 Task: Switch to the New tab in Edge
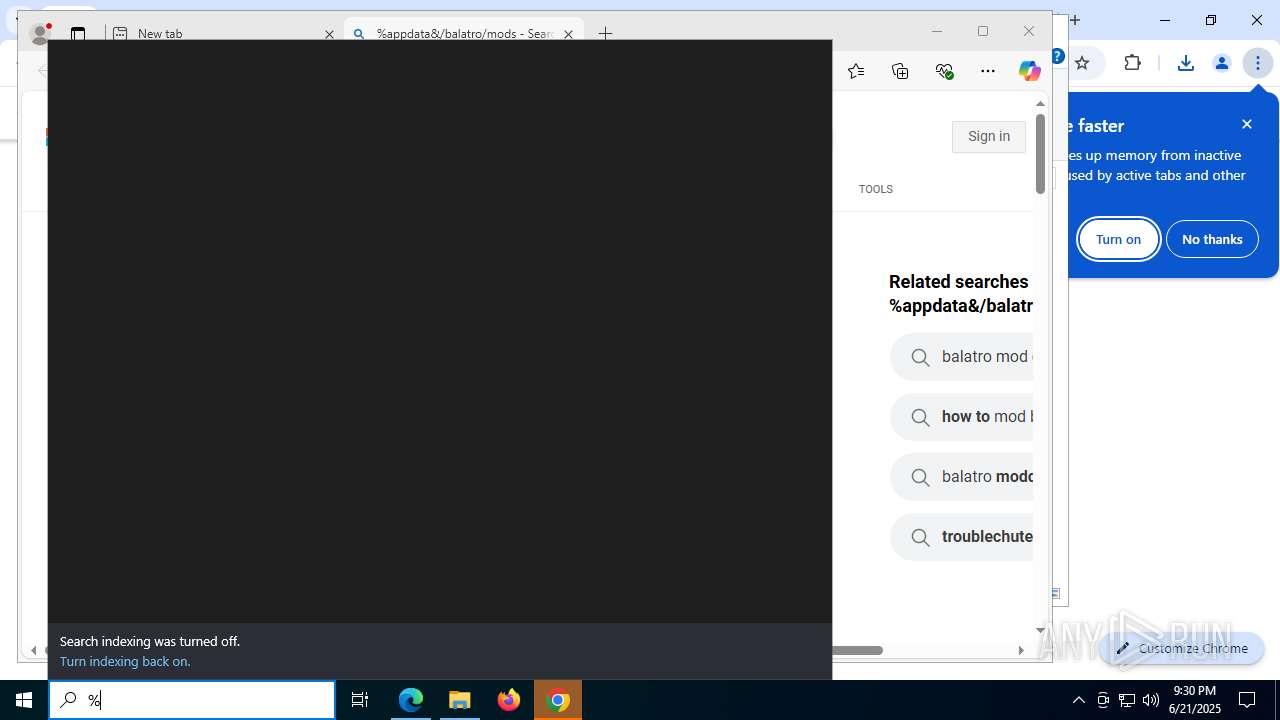225,33
